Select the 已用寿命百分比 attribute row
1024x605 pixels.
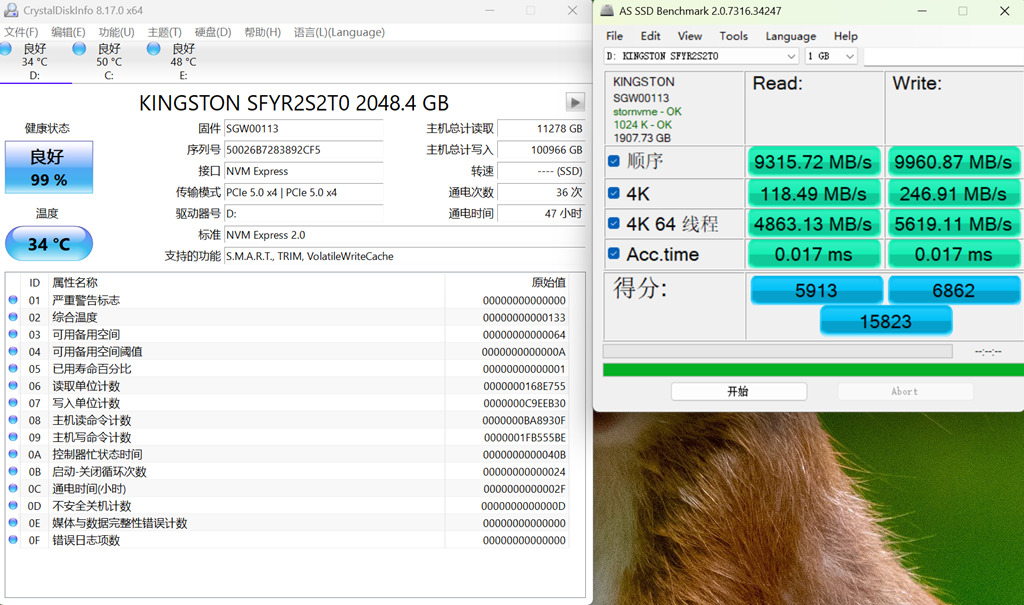pos(287,368)
